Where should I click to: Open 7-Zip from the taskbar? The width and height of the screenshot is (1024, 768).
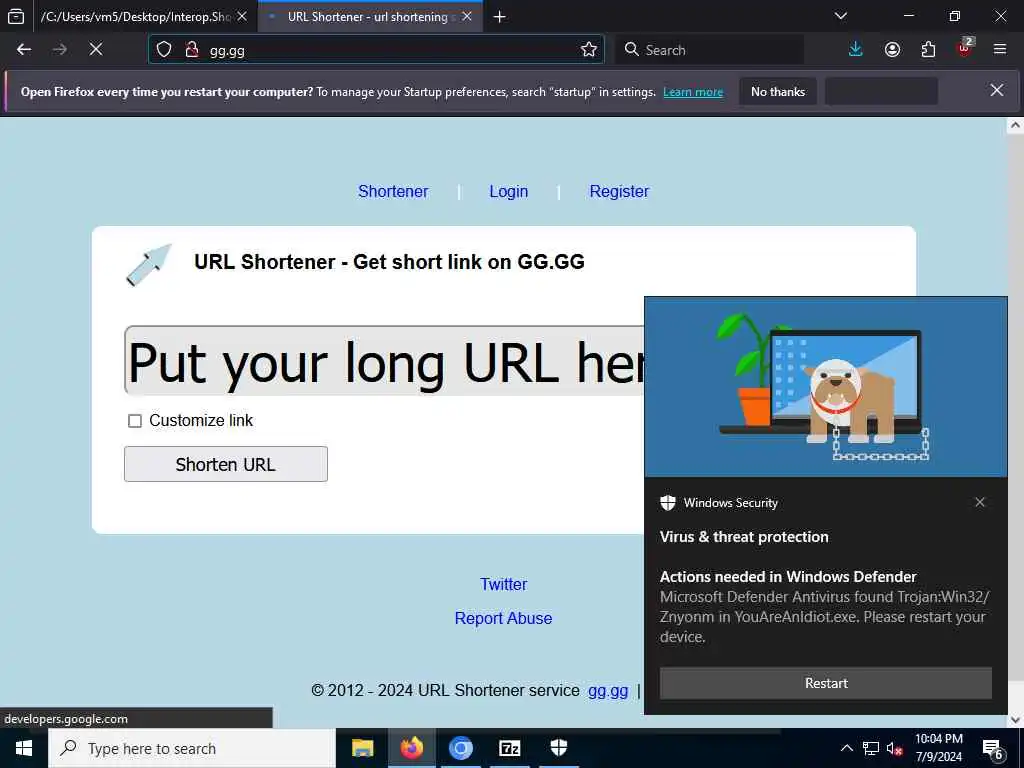509,748
